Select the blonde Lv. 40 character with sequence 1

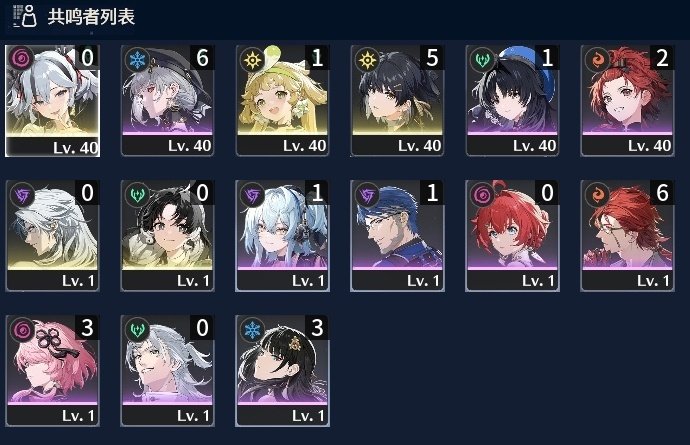click(x=283, y=101)
